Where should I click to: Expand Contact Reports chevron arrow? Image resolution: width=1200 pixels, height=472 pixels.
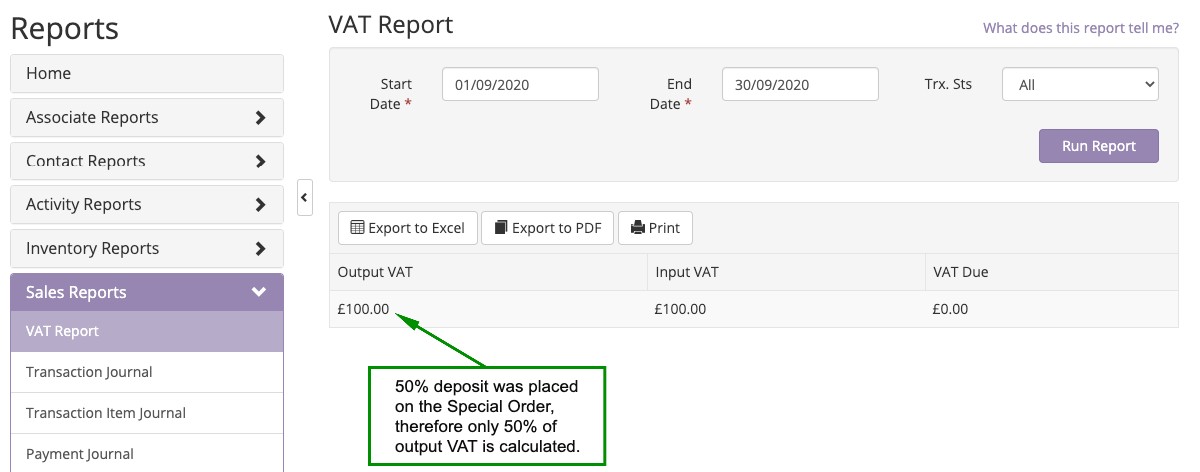tap(260, 161)
